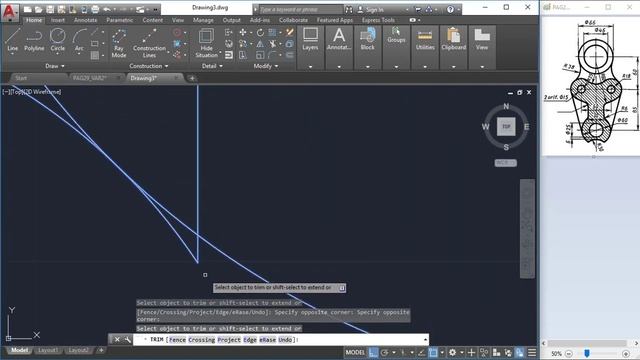Open the polar tracking angle dropdown arrow
640x360 pixels.
[x=393, y=352]
